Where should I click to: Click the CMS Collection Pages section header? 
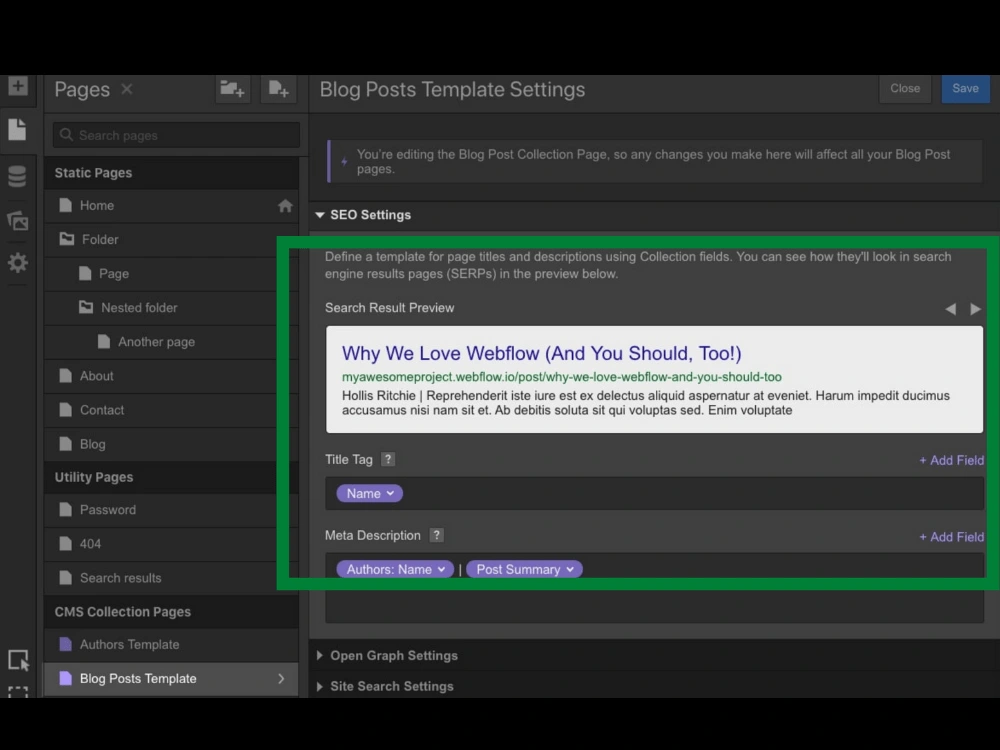171,612
